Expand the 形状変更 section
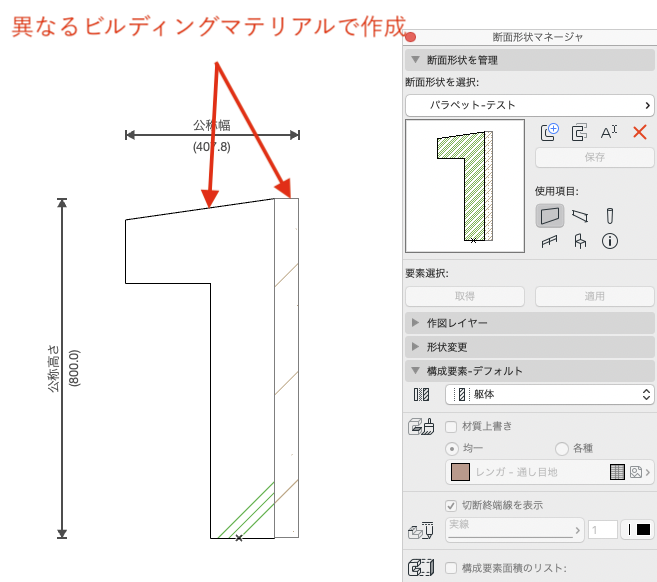The width and height of the screenshot is (657, 582). pyautogui.click(x=530, y=347)
